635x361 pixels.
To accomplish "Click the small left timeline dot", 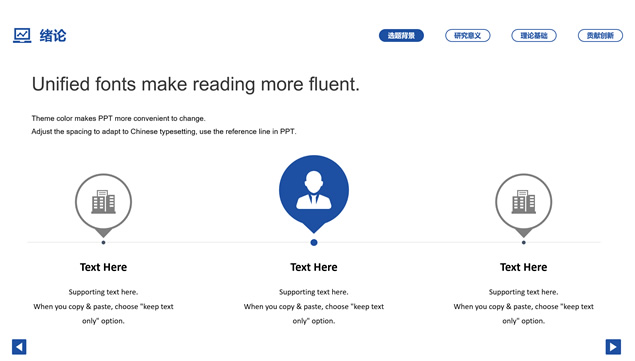I will (103, 242).
